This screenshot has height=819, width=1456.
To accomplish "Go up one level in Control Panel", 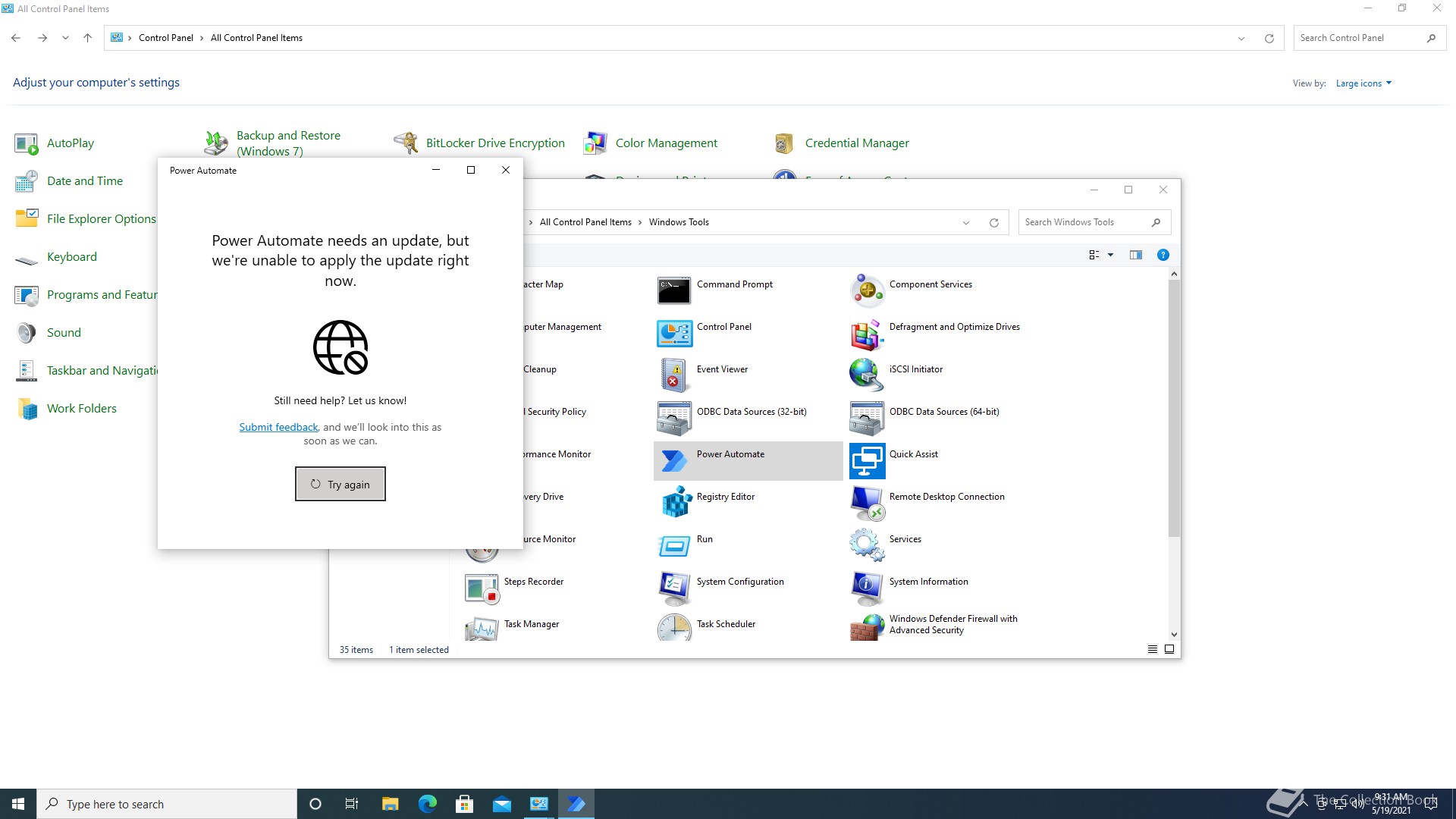I will click(88, 38).
